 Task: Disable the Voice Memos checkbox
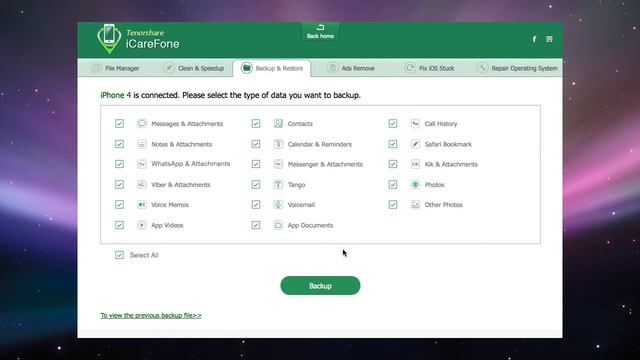coord(119,204)
